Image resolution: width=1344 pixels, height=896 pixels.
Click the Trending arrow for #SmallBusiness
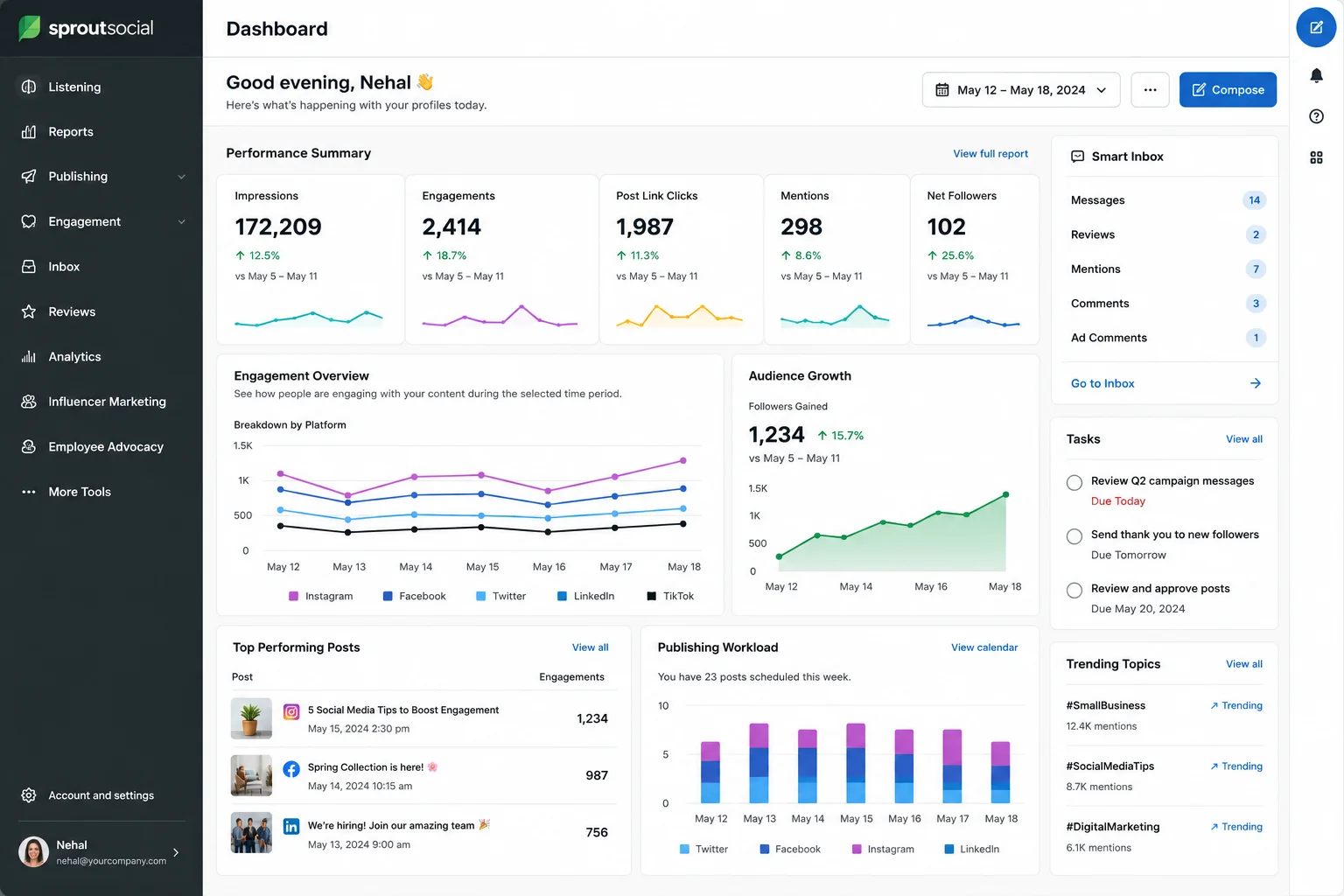pos(1214,705)
